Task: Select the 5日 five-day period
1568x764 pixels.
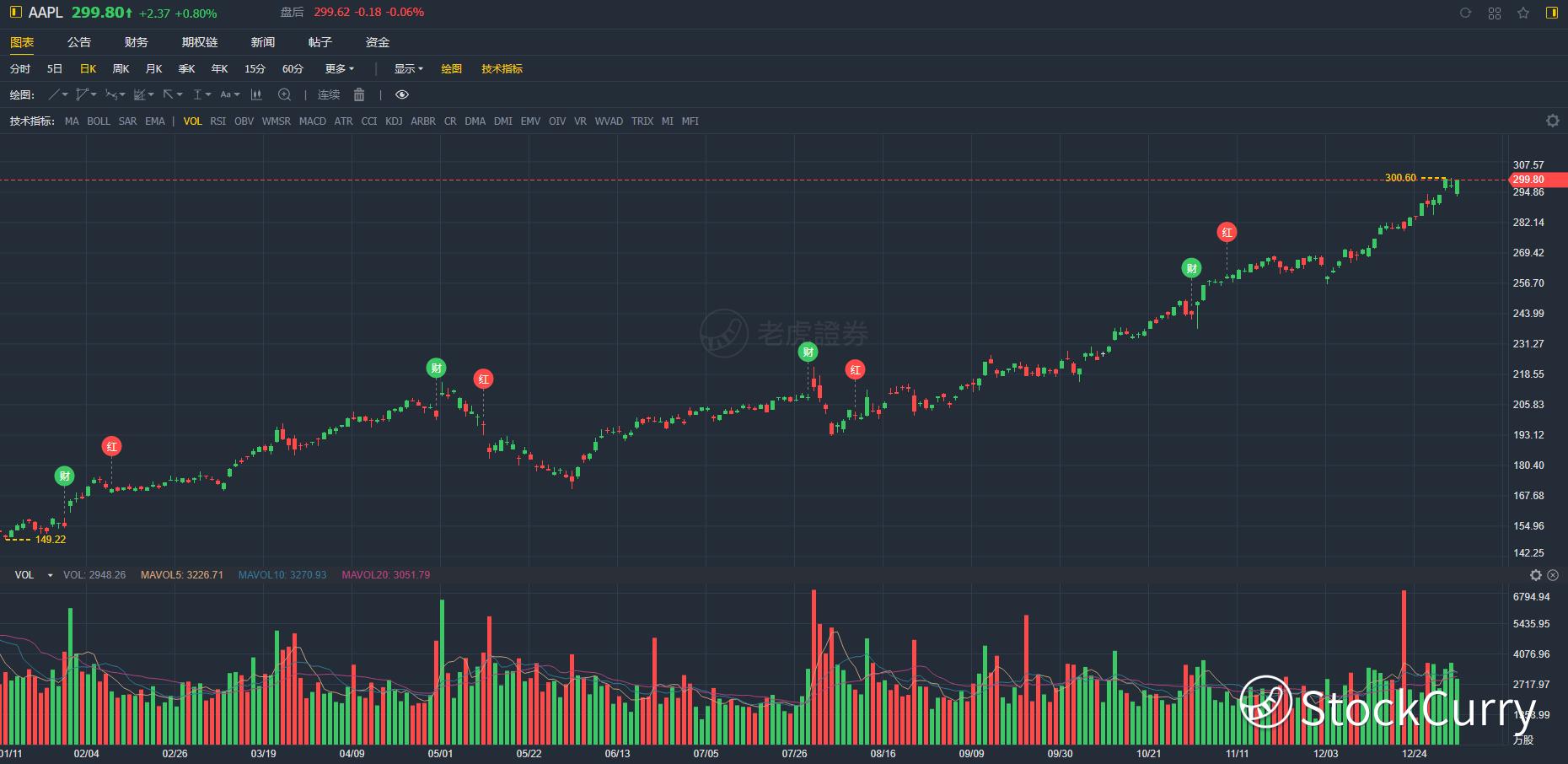Action: [55, 69]
